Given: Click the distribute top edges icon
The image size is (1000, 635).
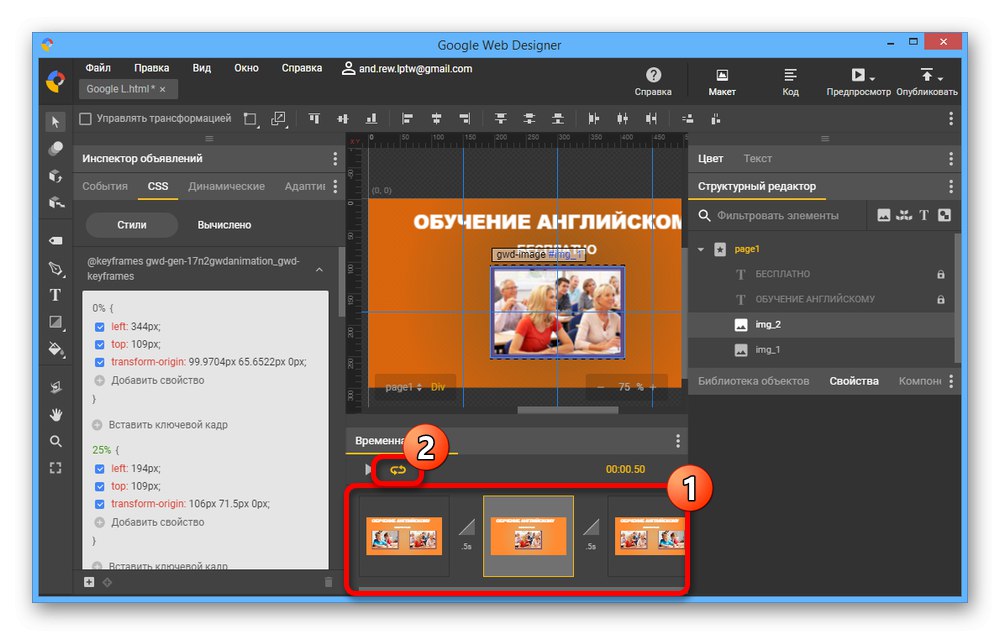Looking at the screenshot, I should tap(501, 119).
